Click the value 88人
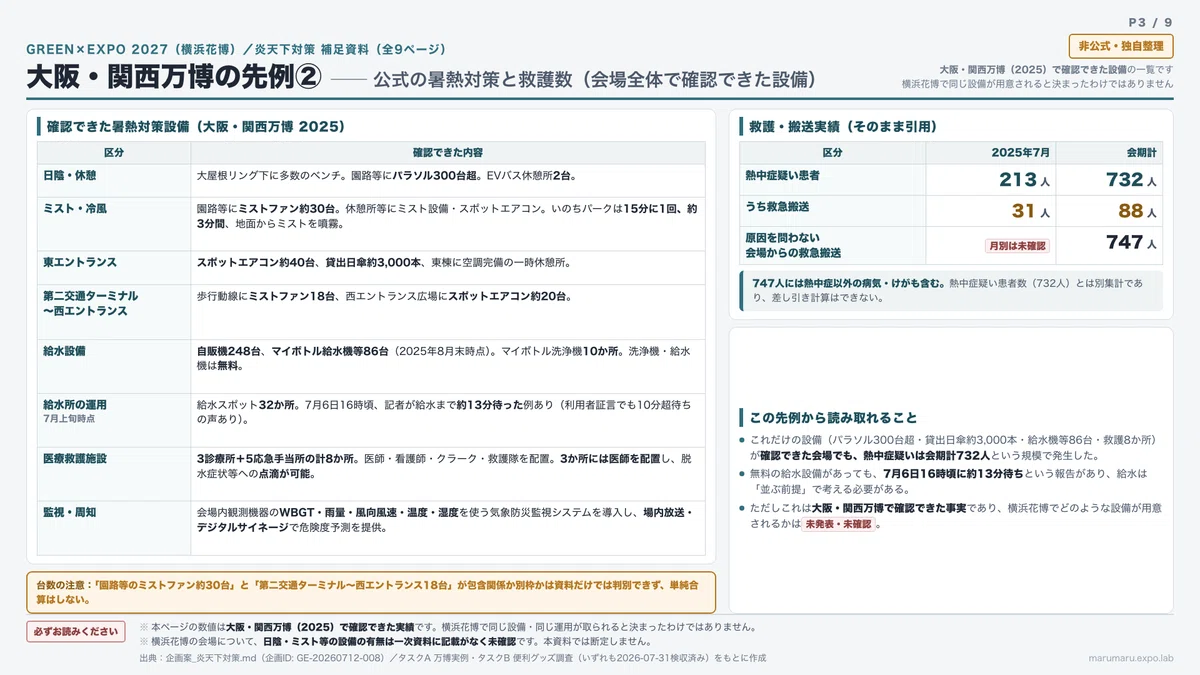The height and width of the screenshot is (675, 1200). 1137,211
